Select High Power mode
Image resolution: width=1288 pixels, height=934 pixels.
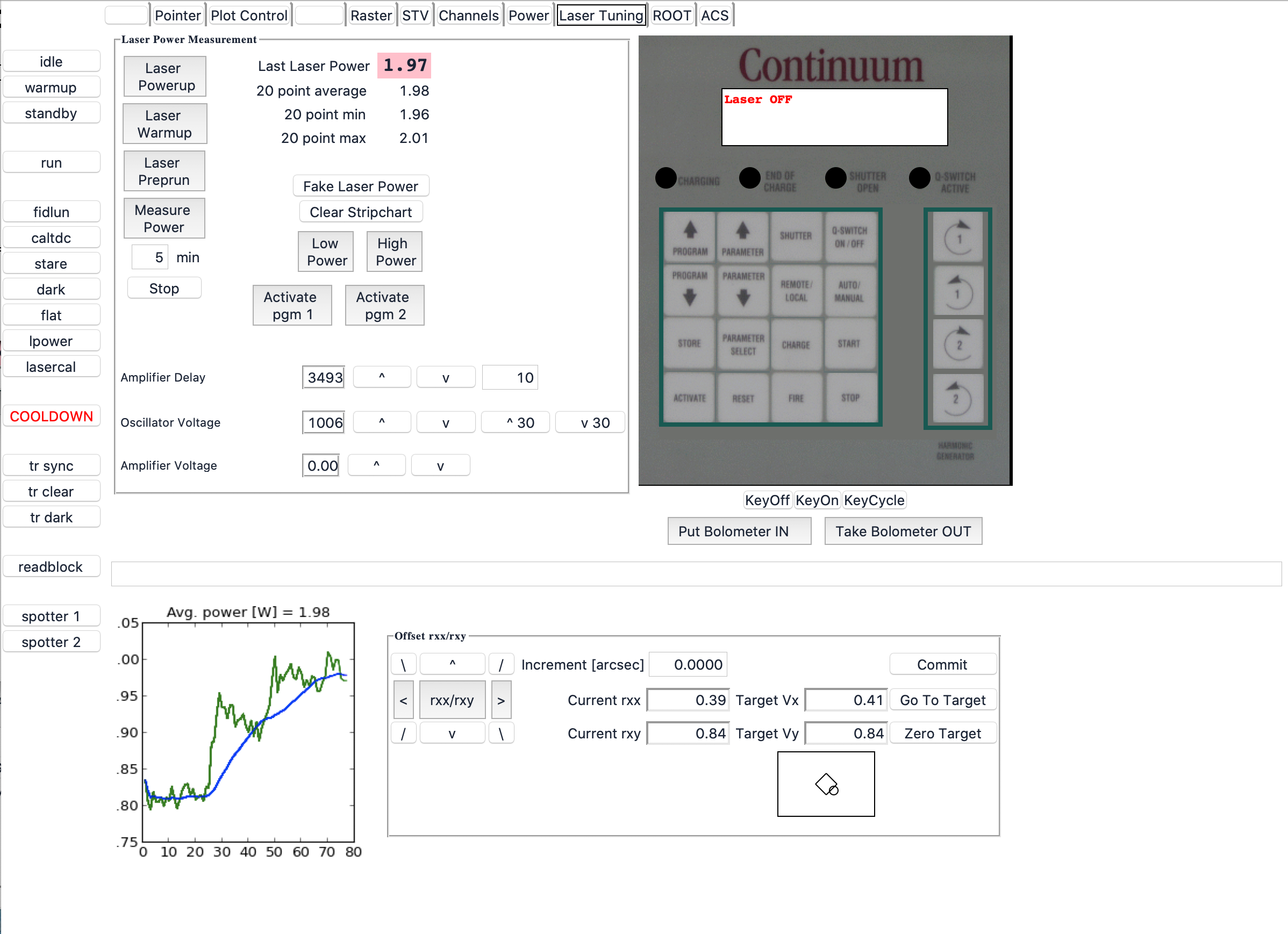(x=395, y=252)
